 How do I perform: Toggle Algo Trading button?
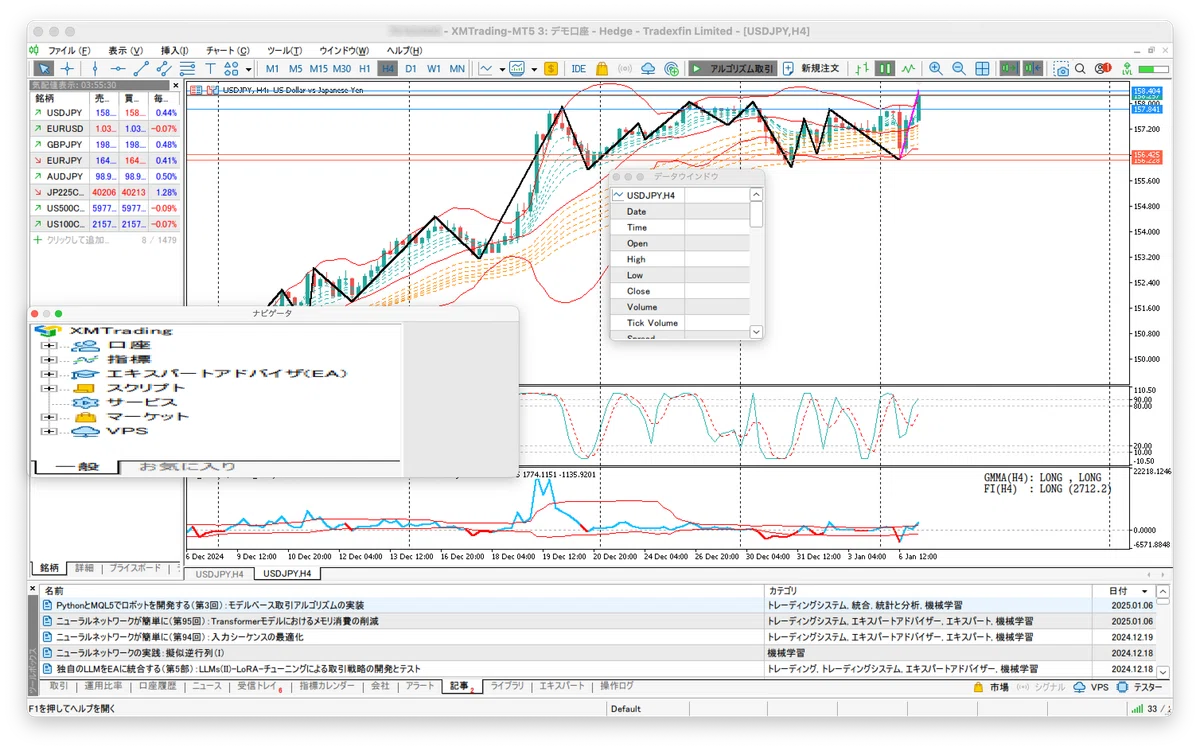(732, 69)
